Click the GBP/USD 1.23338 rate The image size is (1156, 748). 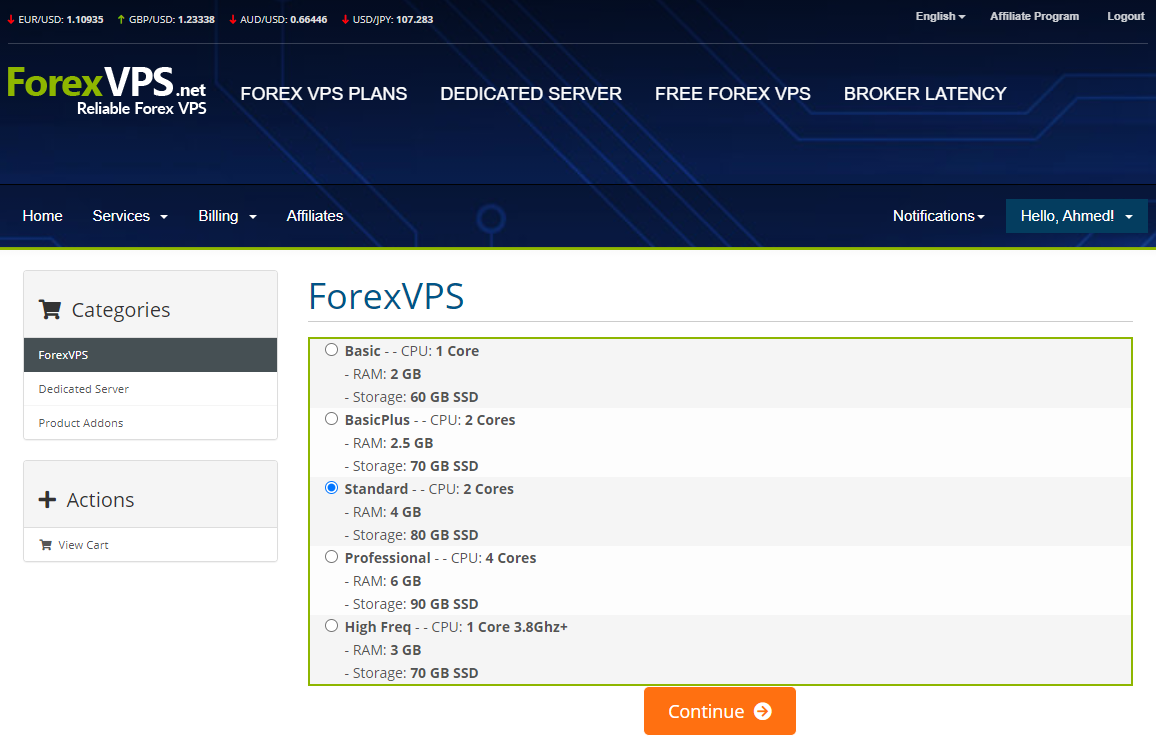[172, 20]
